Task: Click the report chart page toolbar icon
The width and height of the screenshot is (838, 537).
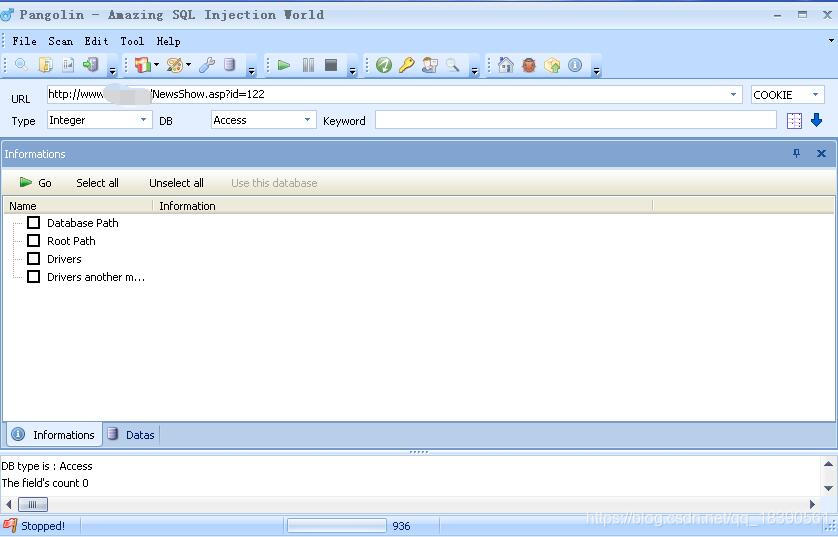Action: click(68, 65)
